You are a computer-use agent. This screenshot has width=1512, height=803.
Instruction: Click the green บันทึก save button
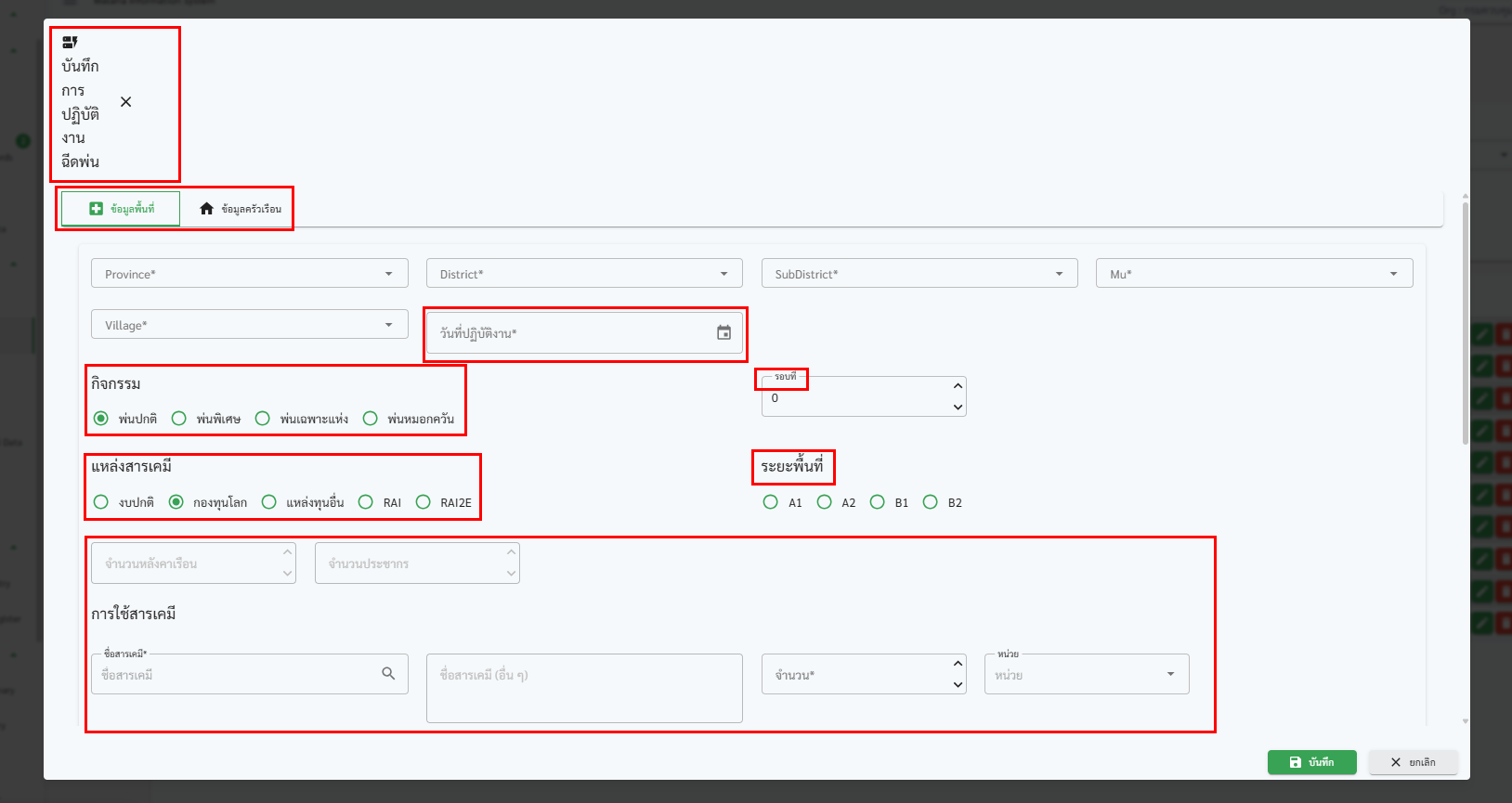coord(1311,762)
